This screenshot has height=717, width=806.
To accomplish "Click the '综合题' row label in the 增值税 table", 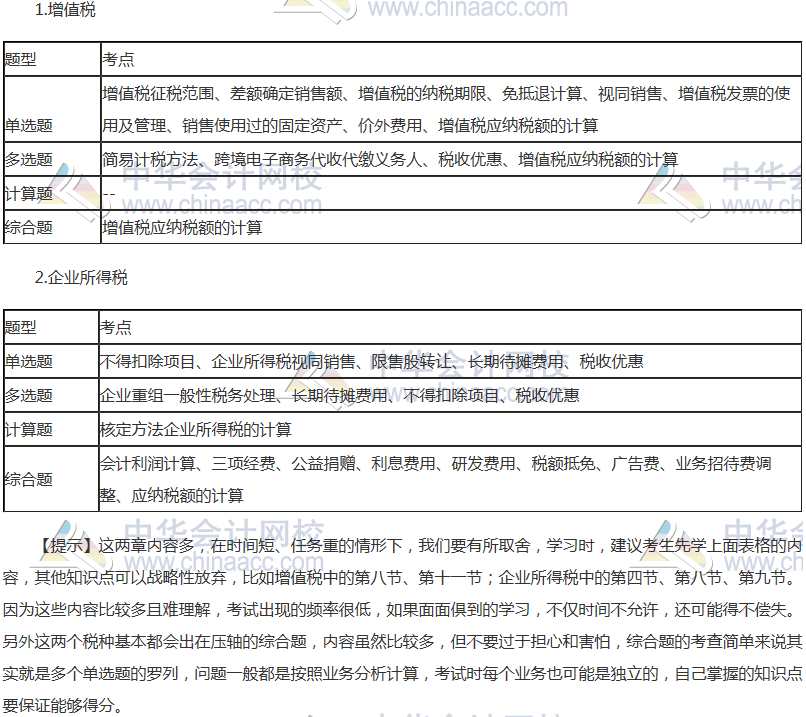I will (29, 228).
